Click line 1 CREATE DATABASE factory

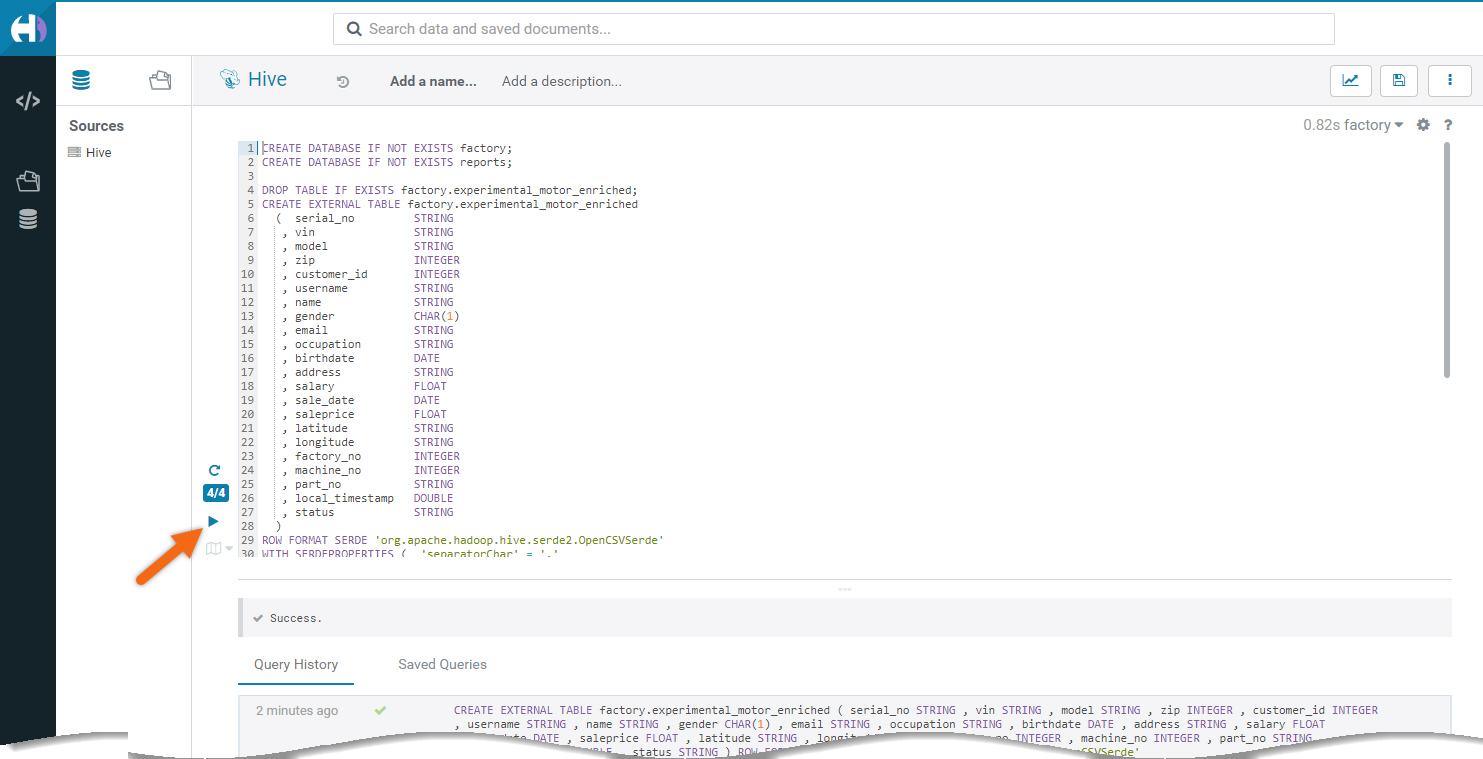[387, 148]
